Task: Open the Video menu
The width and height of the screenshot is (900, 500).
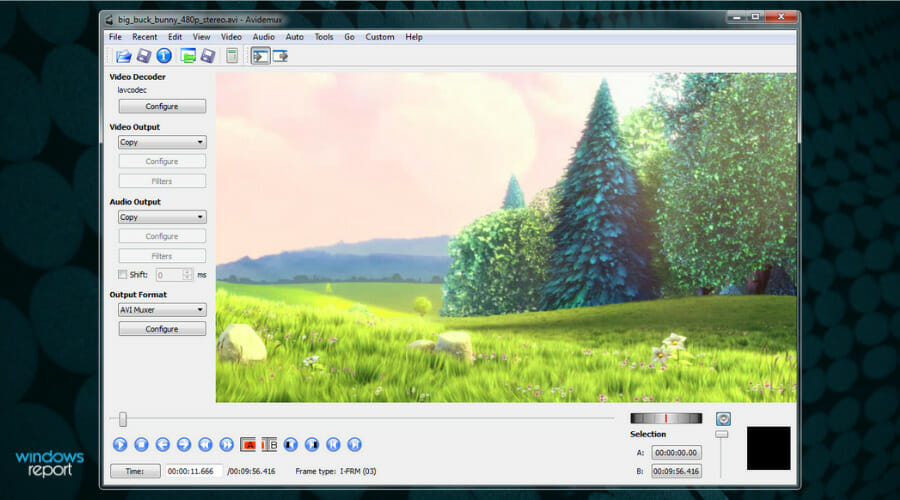Action: pyautogui.click(x=231, y=37)
